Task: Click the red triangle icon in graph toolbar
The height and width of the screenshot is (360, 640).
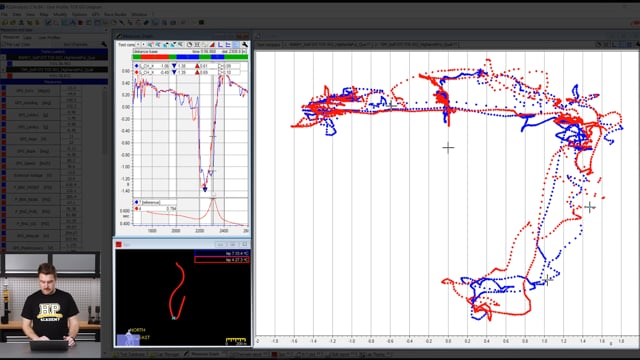Action: pos(212,44)
